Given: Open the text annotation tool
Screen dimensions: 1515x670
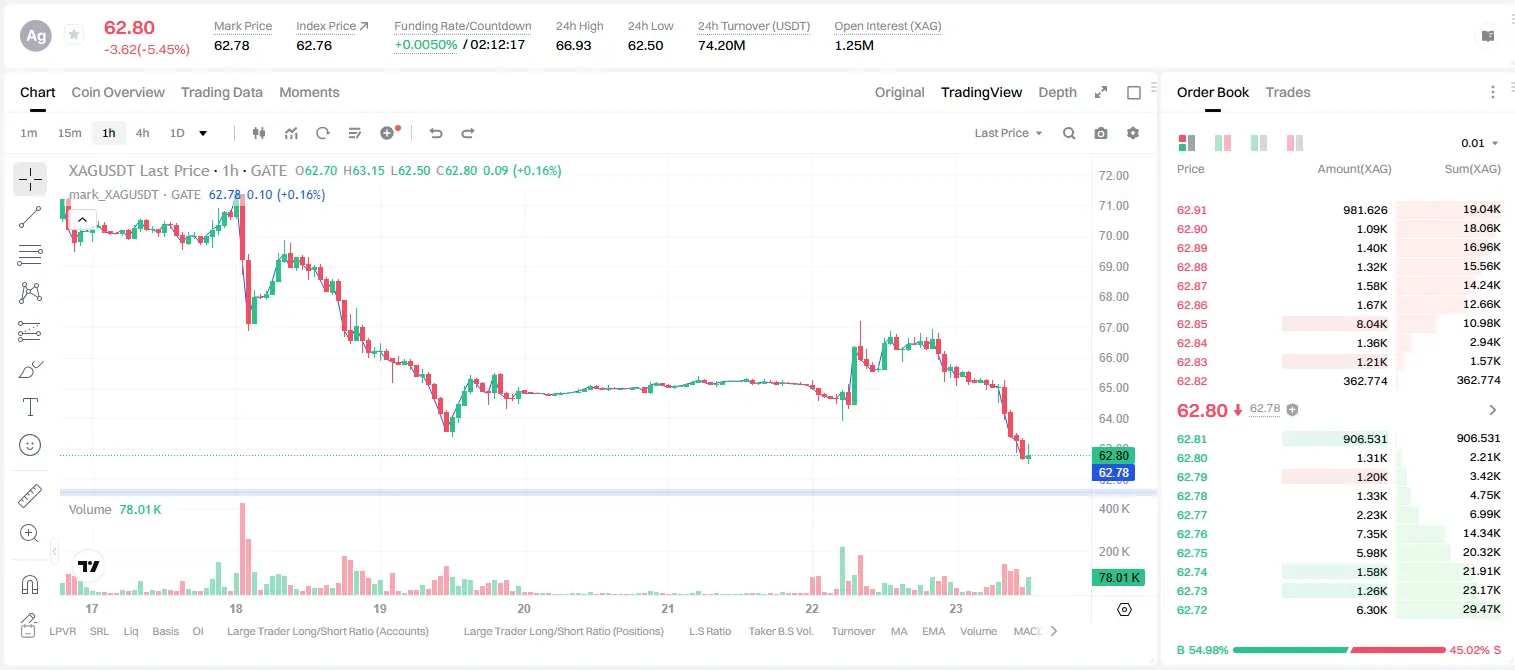Looking at the screenshot, I should click(30, 407).
